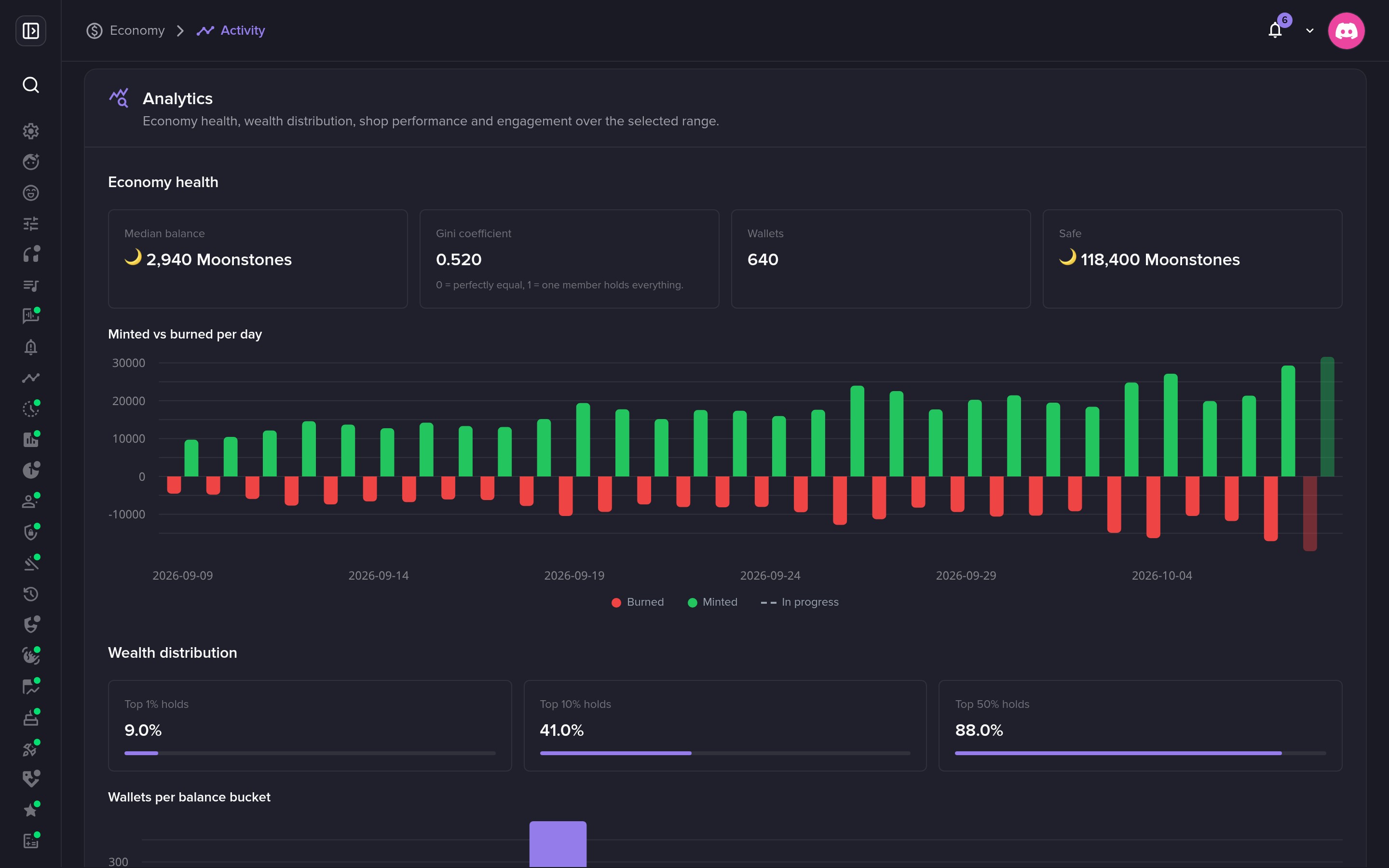Open the music queue sidebar icon
Screen dimensions: 1389x868
point(30,285)
